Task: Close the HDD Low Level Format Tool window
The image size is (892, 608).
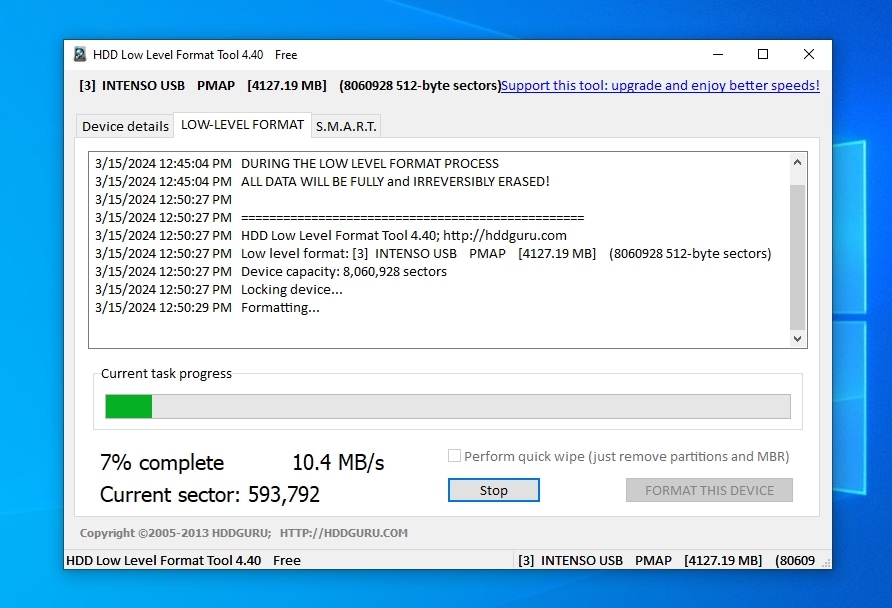Action: (x=808, y=54)
